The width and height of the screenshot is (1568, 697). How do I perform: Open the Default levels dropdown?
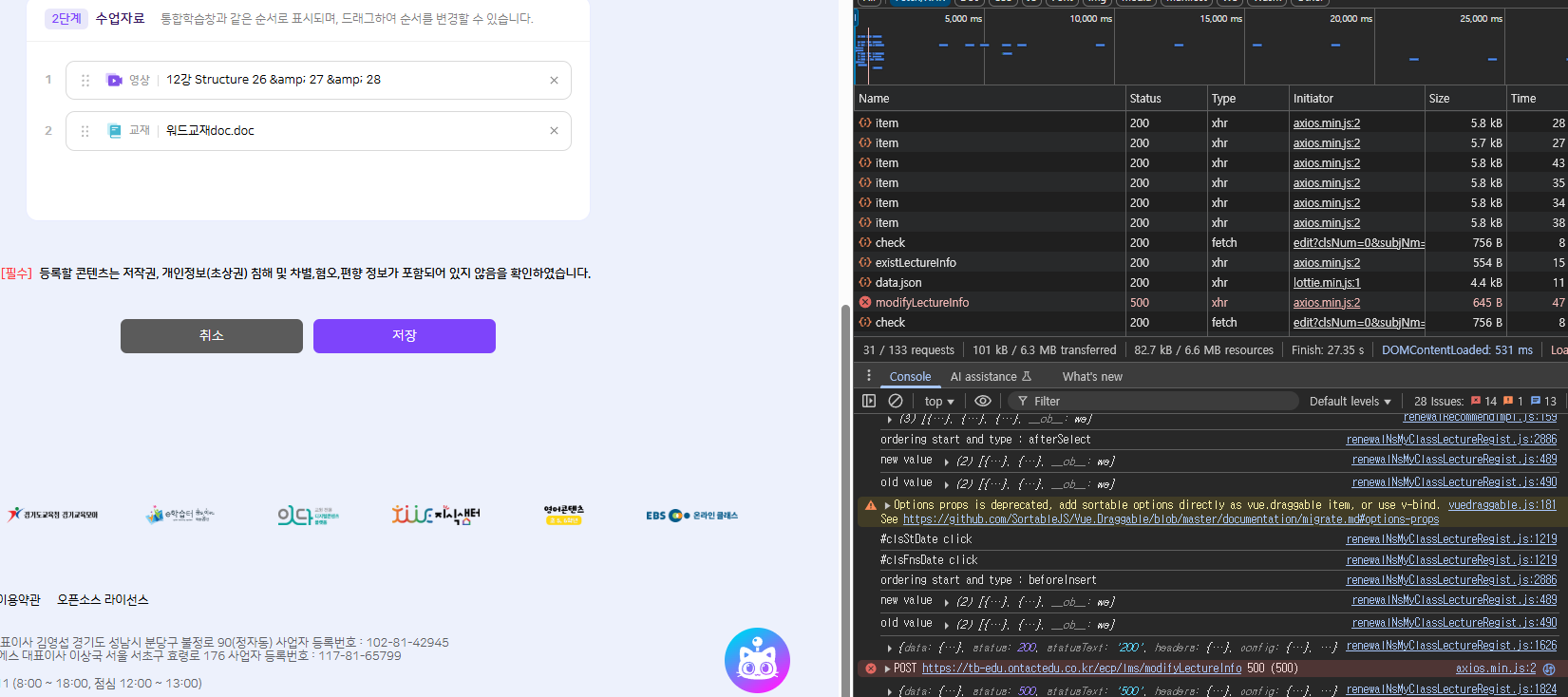point(1349,401)
